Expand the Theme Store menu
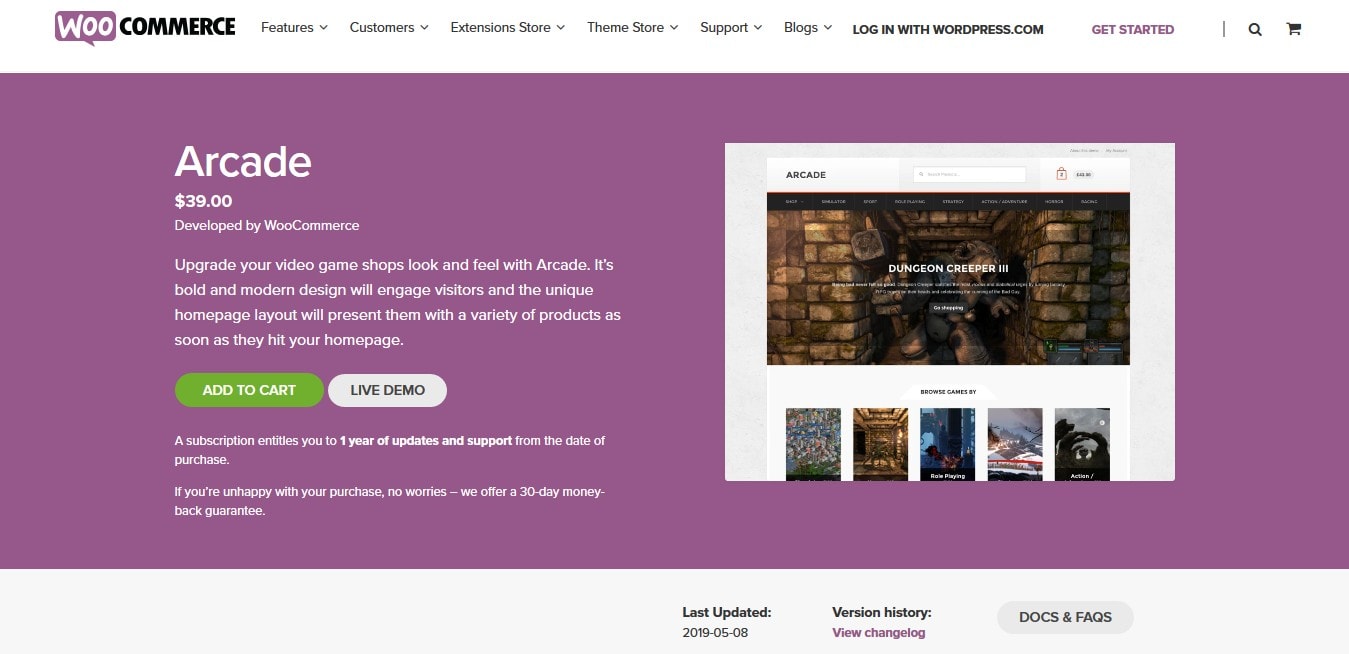 pyautogui.click(x=632, y=28)
